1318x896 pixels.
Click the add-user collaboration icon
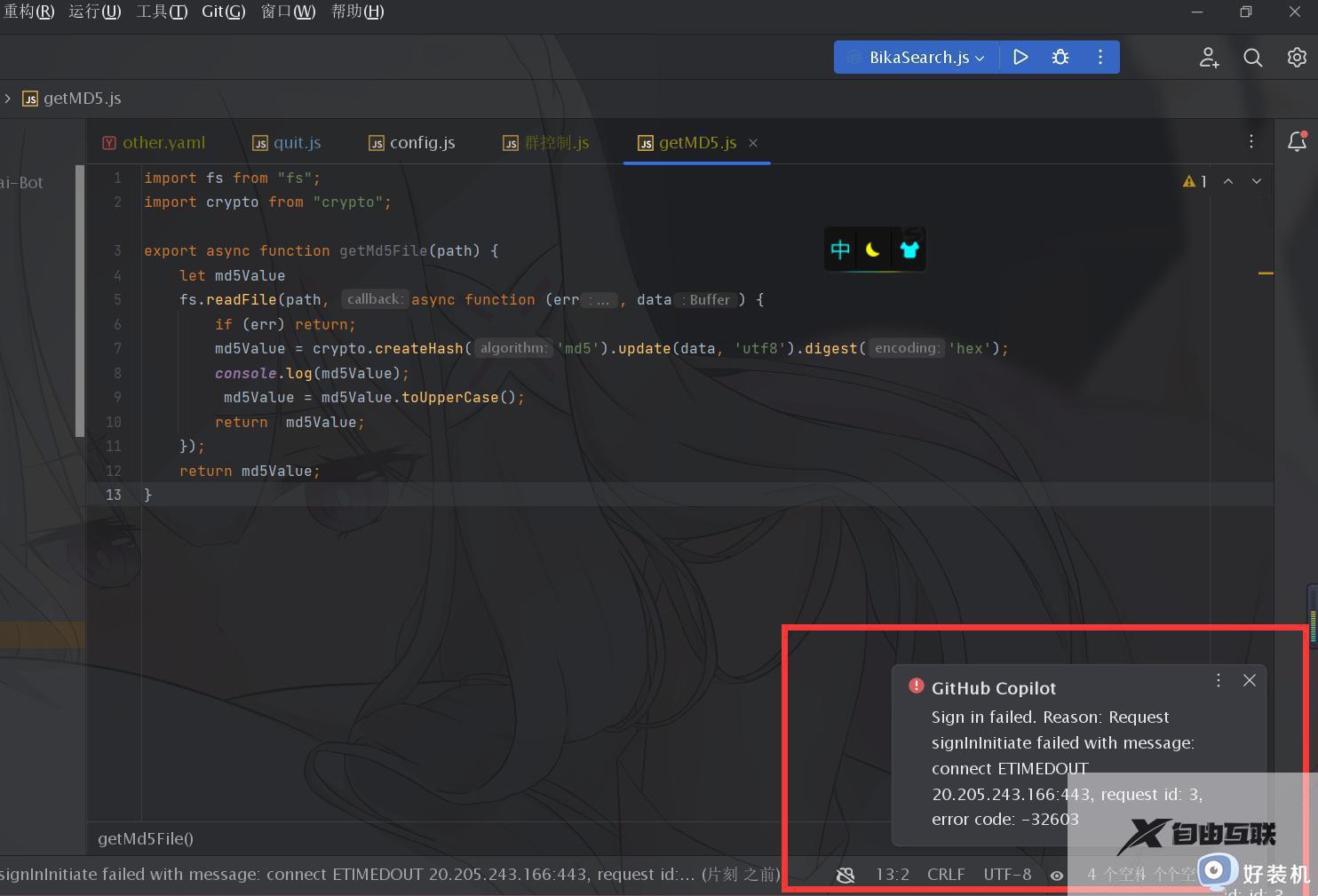coord(1208,57)
